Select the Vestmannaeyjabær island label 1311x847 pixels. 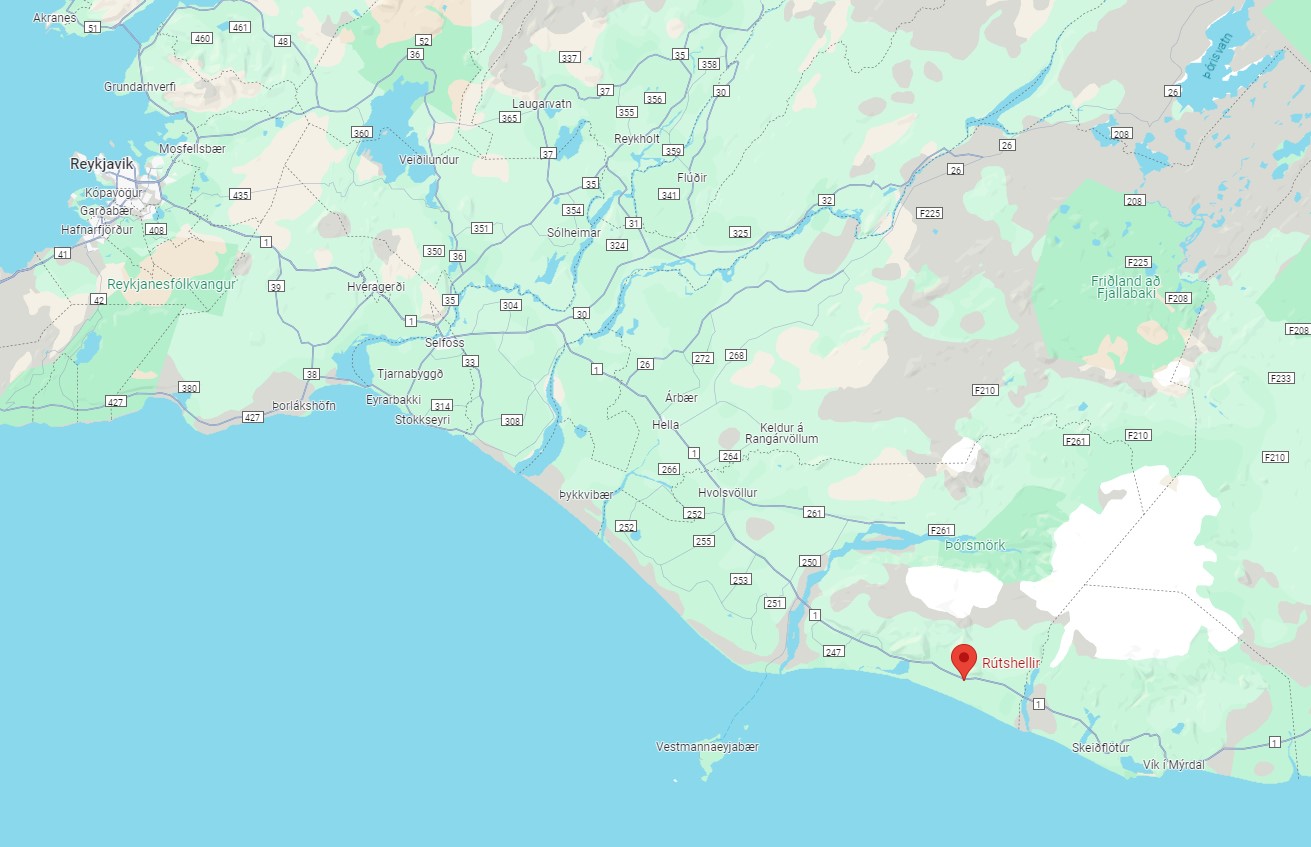[707, 747]
